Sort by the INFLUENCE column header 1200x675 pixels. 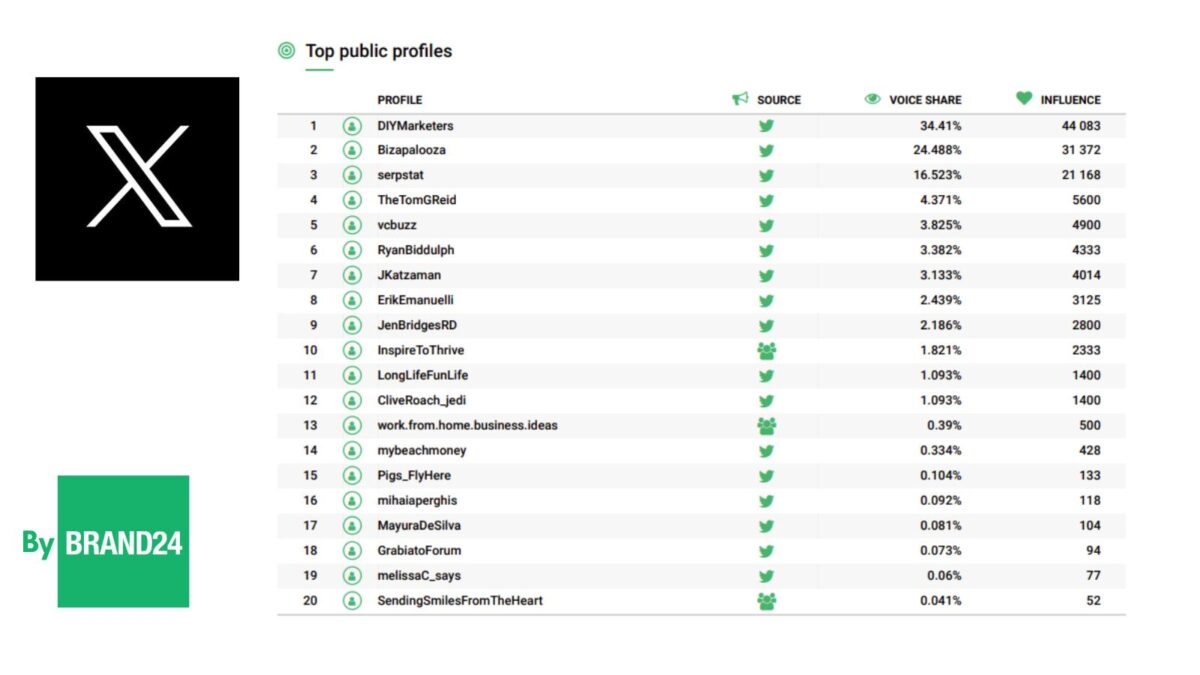click(x=1070, y=100)
